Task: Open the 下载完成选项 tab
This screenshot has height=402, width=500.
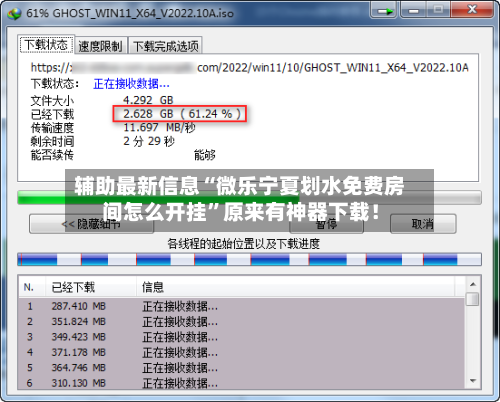Action: click(166, 46)
